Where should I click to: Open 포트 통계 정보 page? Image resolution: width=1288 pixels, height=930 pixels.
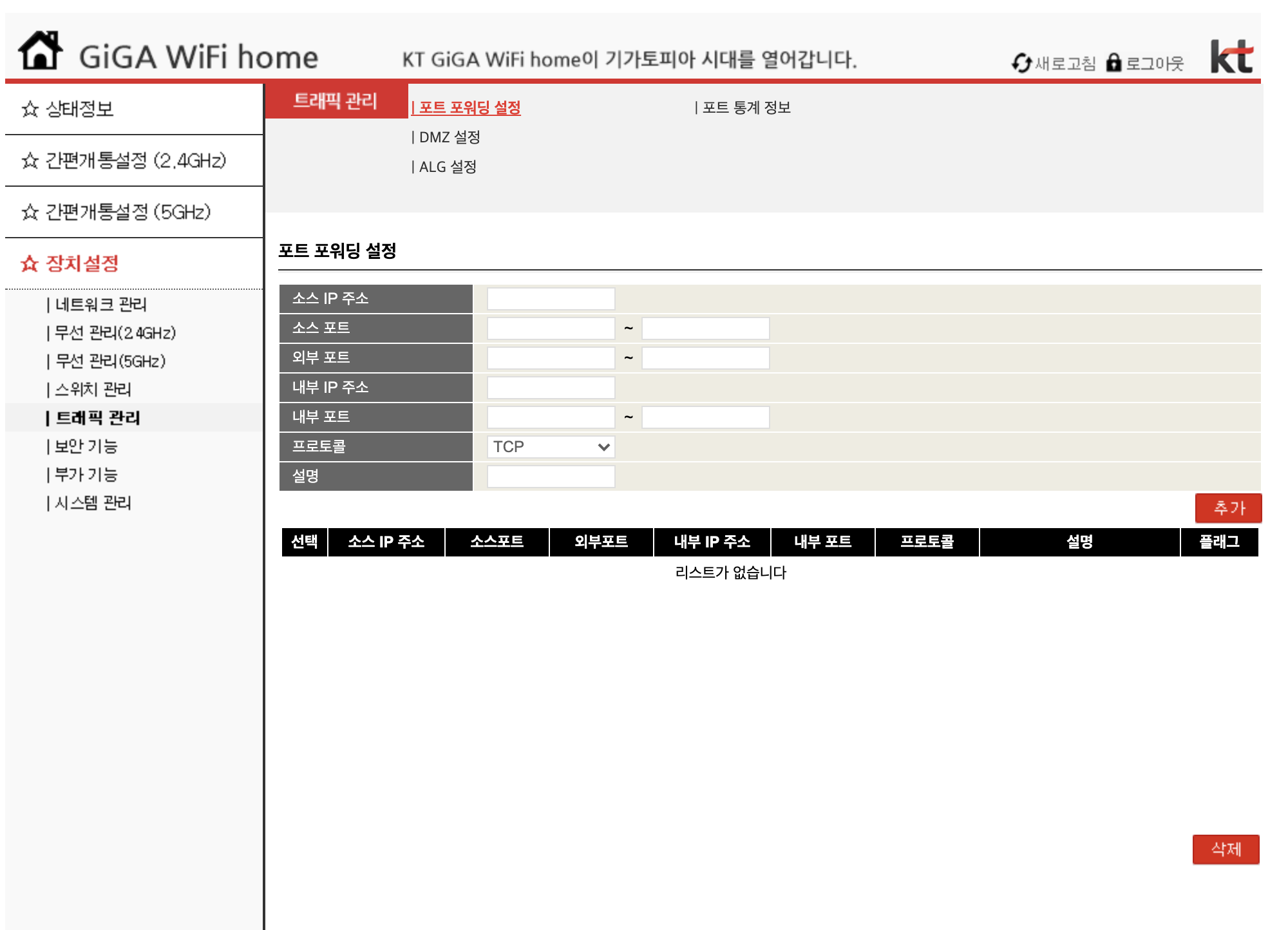746,108
